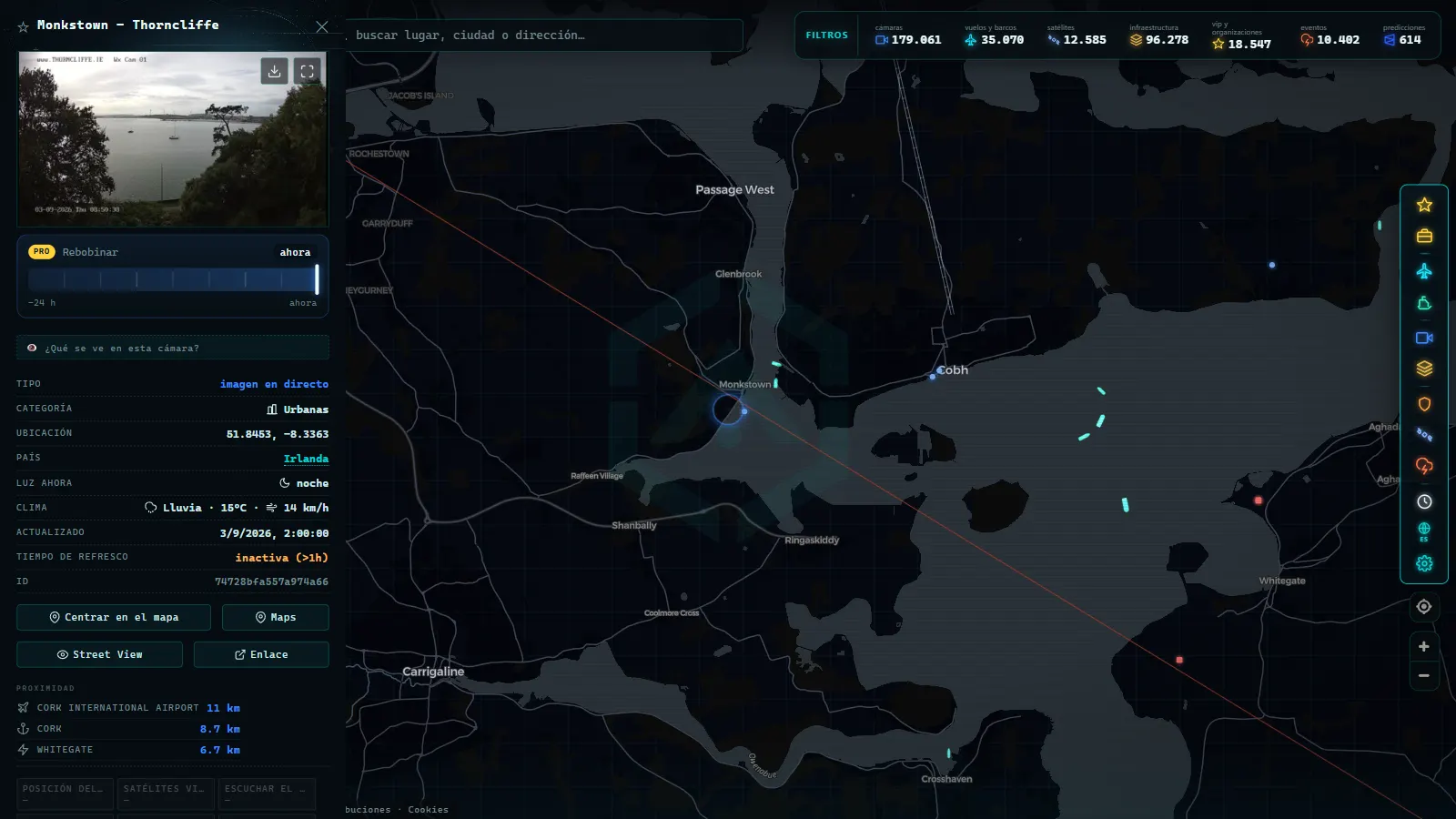The height and width of the screenshot is (819, 1456).
Task: Click the Thorncliffe webcam preview image
Action: [x=173, y=138]
